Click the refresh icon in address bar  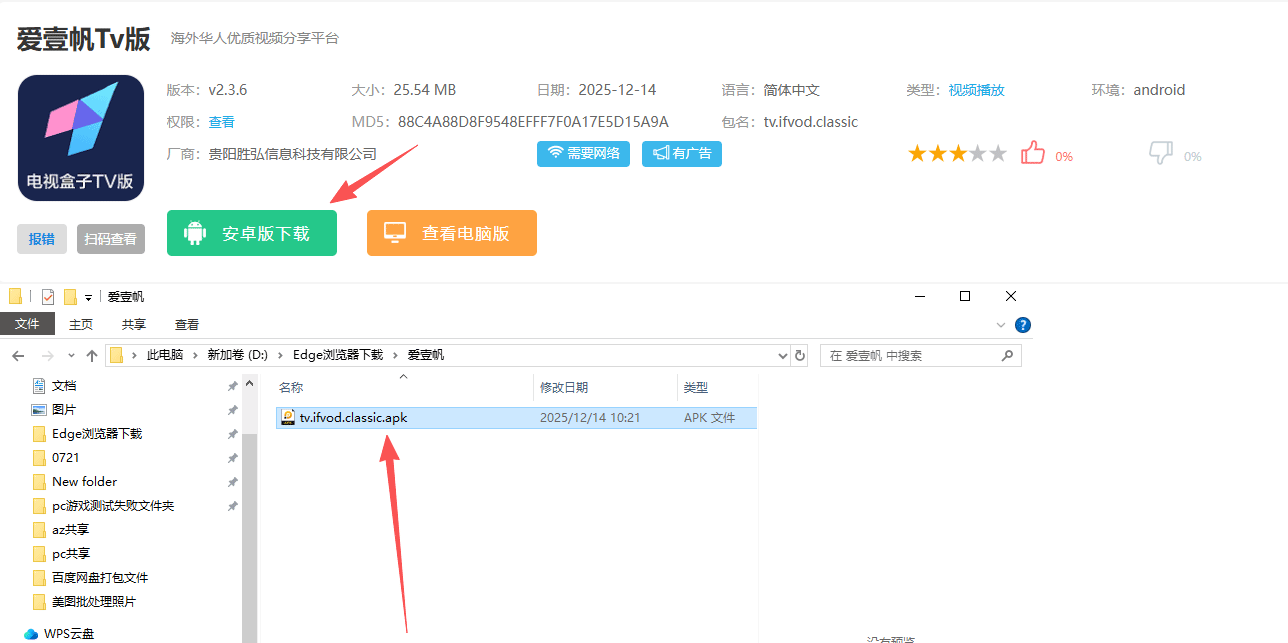click(799, 355)
